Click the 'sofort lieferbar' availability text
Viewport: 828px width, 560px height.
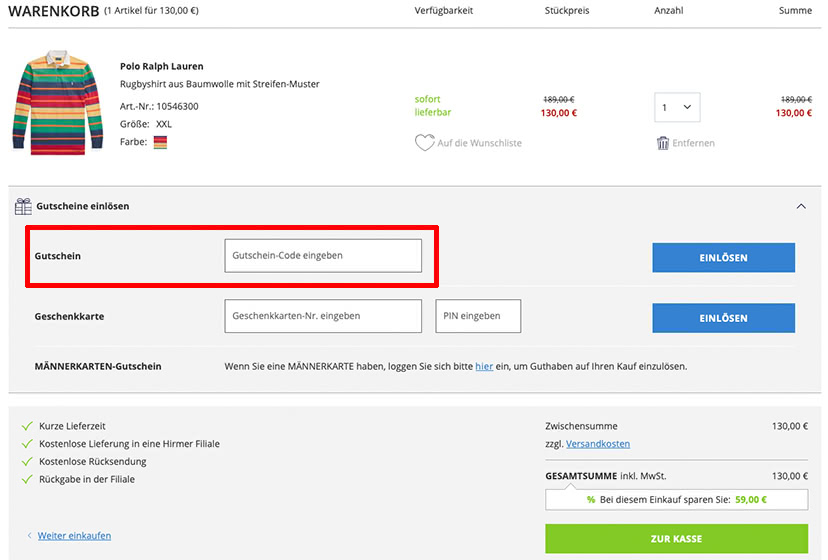pyautogui.click(x=432, y=106)
